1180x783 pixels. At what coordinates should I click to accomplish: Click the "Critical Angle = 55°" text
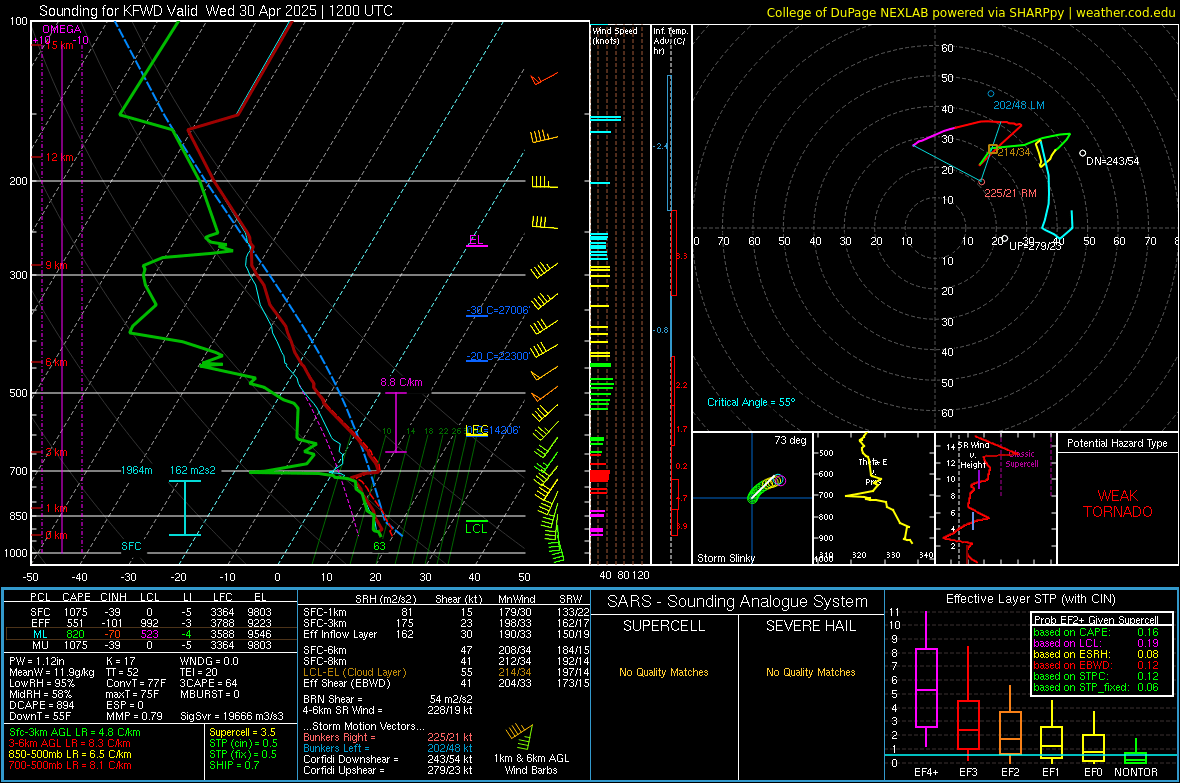751,403
